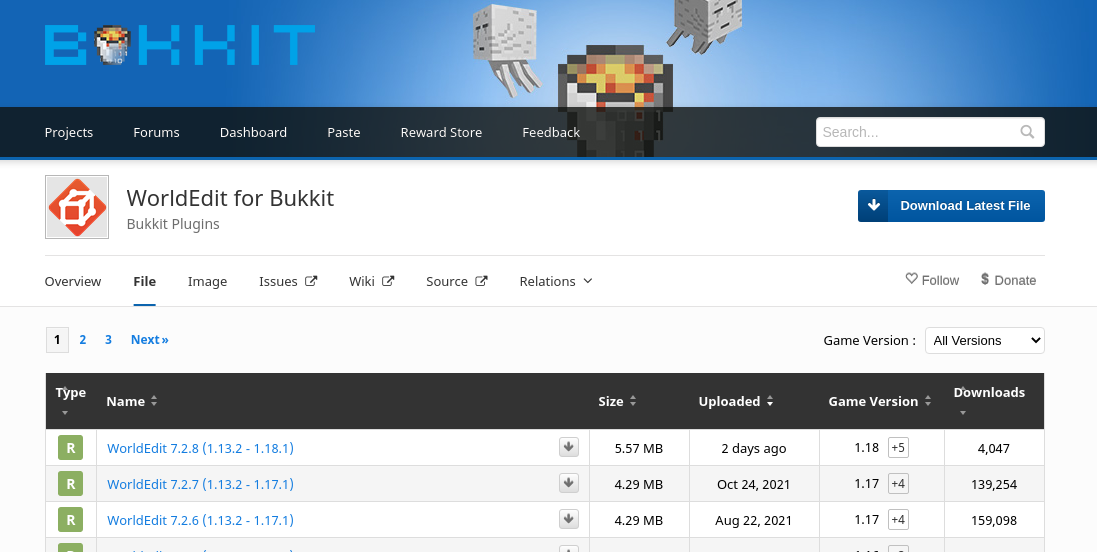This screenshot has width=1097, height=552.
Task: Click the 159,098 downloads value
Action: point(993,521)
